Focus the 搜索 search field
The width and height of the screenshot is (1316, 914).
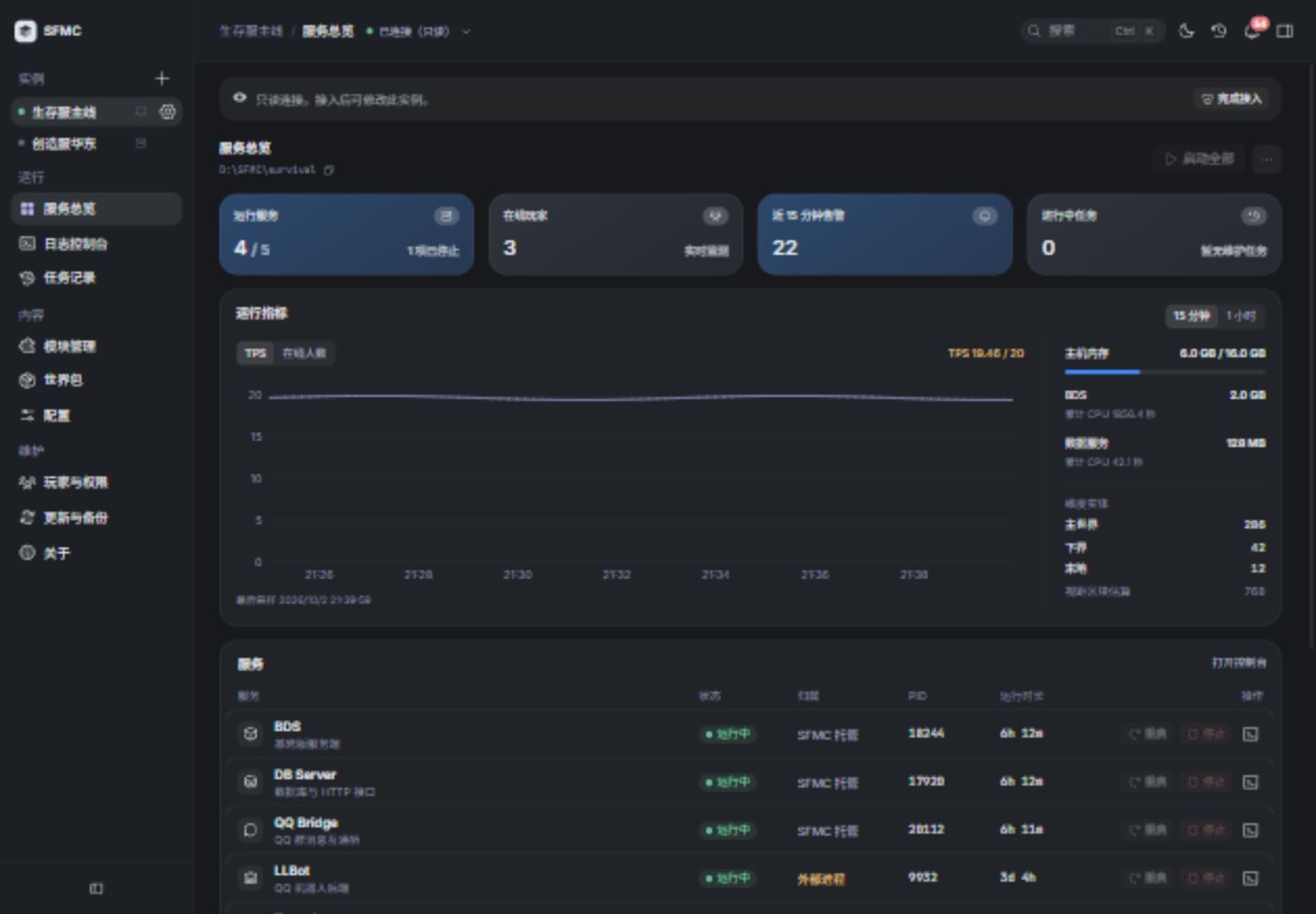[1092, 31]
